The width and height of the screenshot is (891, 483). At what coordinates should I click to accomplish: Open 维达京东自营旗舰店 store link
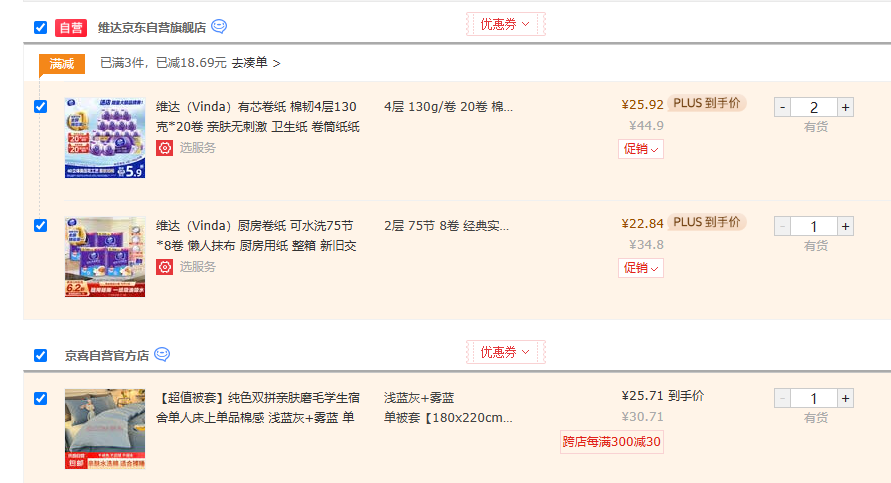152,28
